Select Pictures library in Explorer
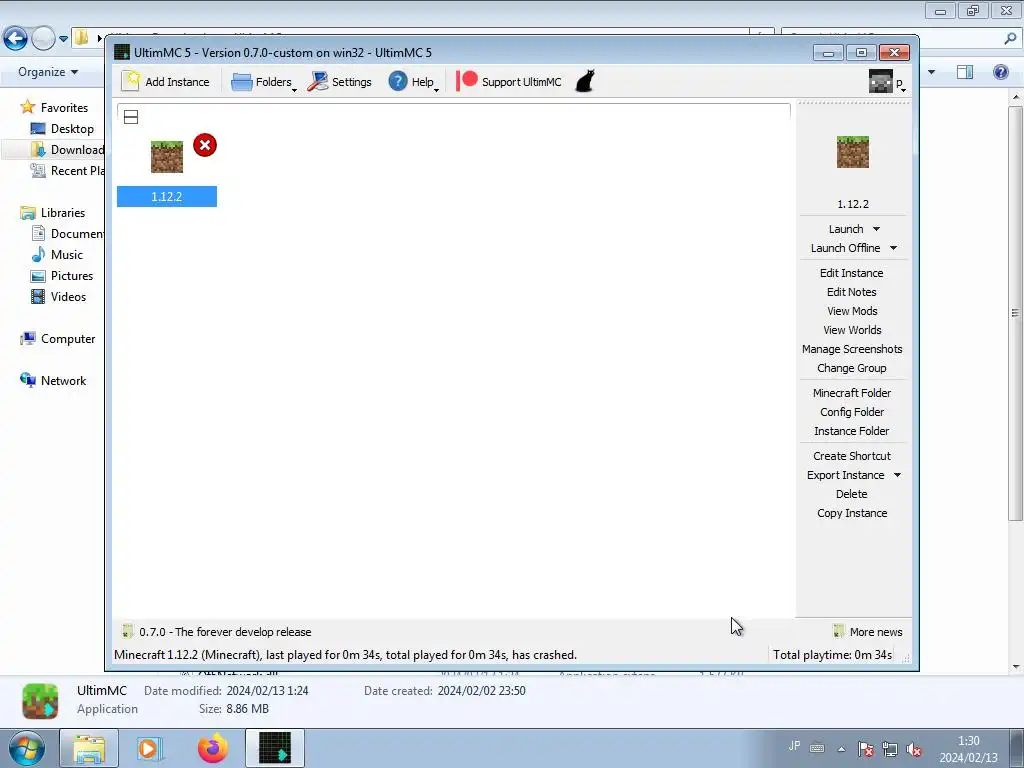 click(x=63, y=276)
